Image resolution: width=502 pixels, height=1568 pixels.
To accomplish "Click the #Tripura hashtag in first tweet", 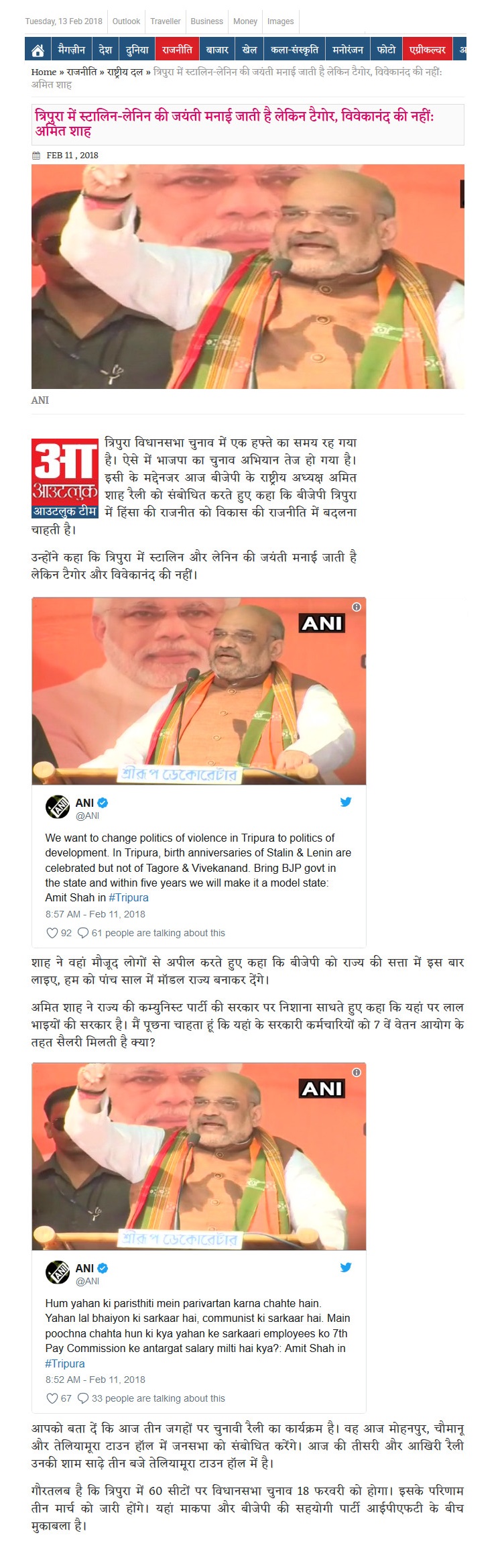I will (128, 897).
